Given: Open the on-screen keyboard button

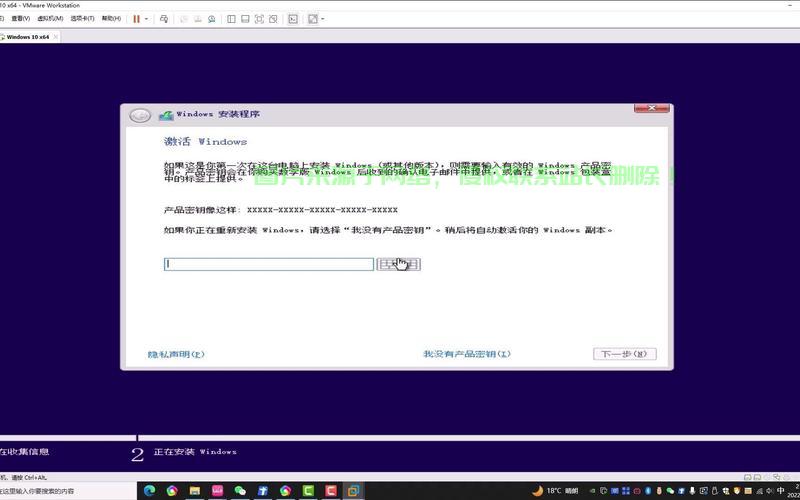Looking at the screenshot, I should point(398,264).
